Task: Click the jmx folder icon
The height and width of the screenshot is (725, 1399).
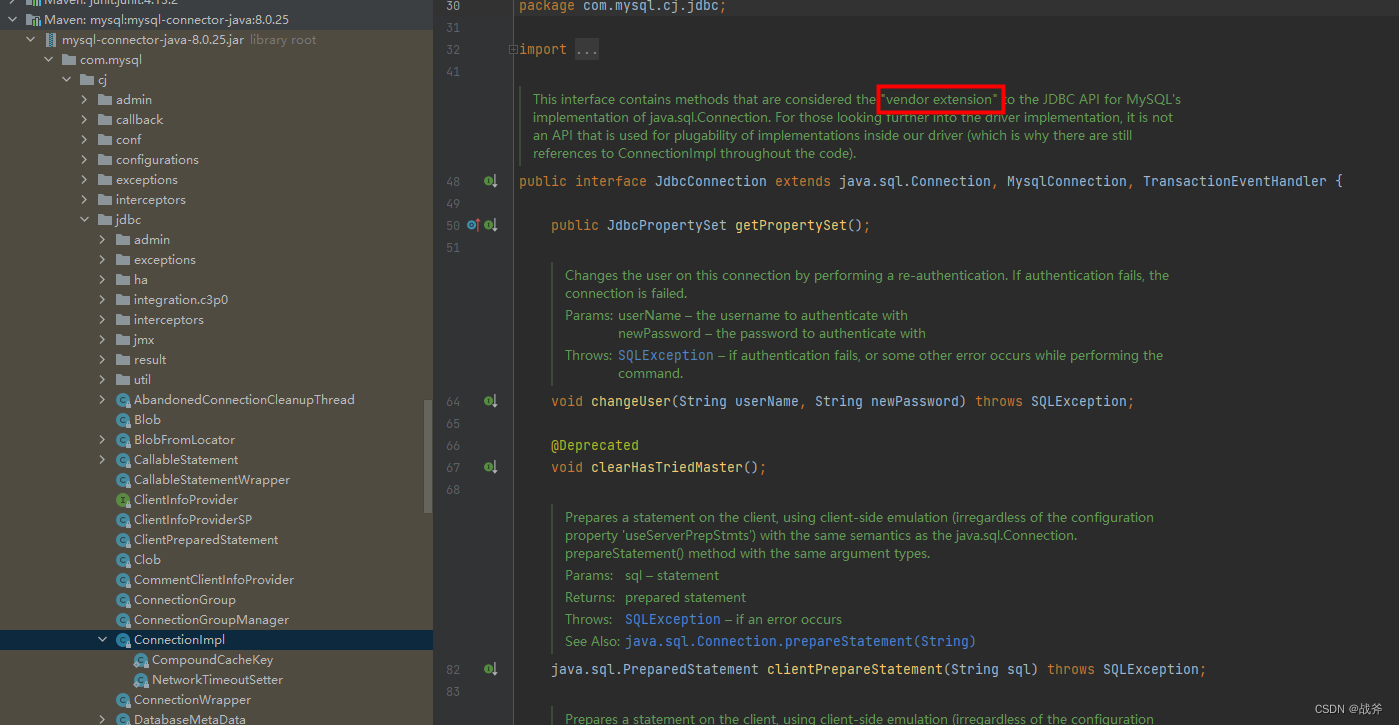Action: (124, 340)
